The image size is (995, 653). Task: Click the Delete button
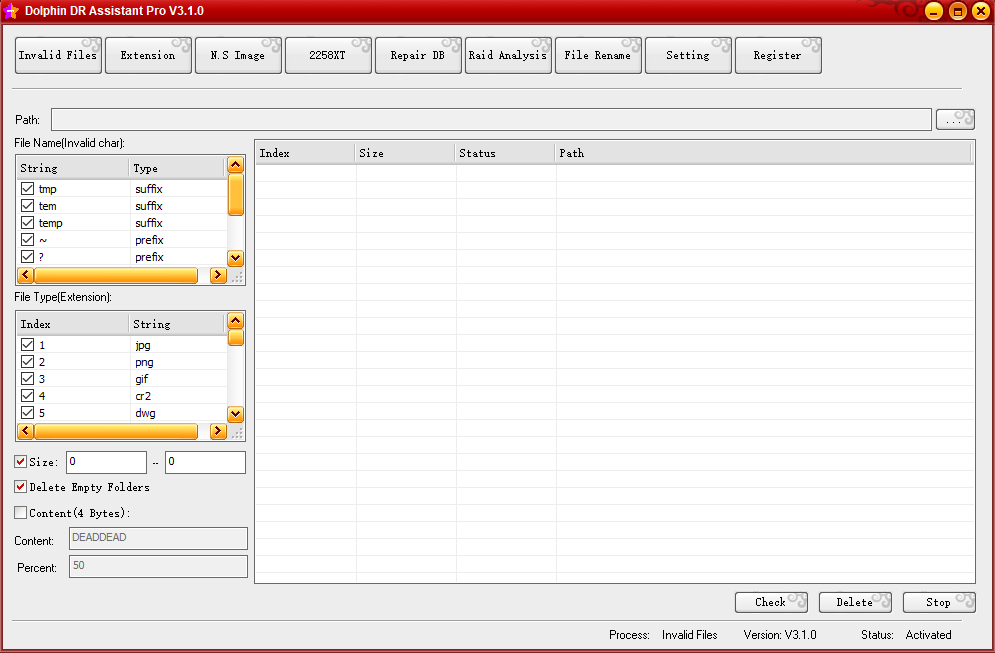855,602
